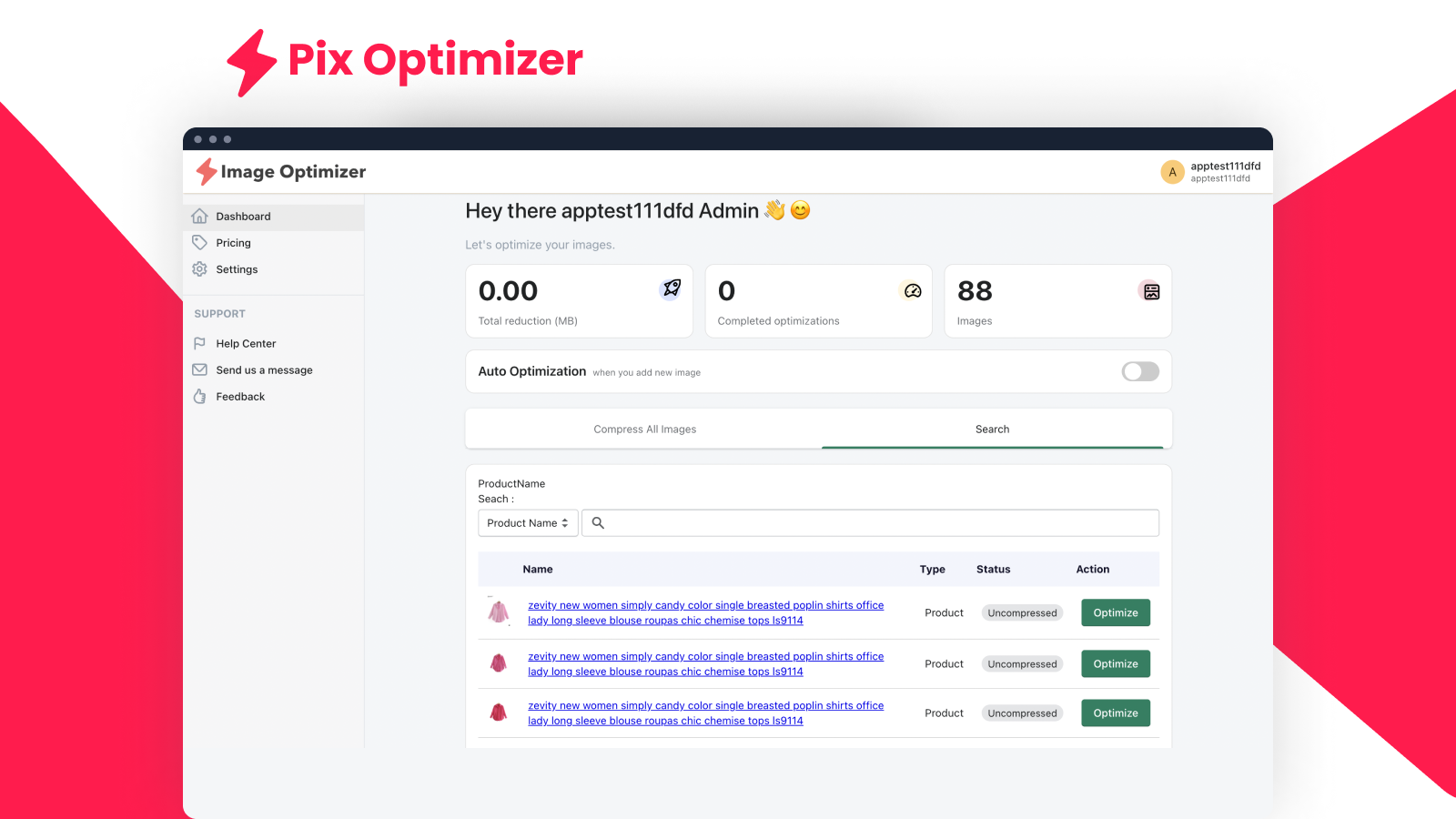Click the speedometer icon on Completed optimizations card
Screen dimensions: 1456x819
tap(912, 290)
